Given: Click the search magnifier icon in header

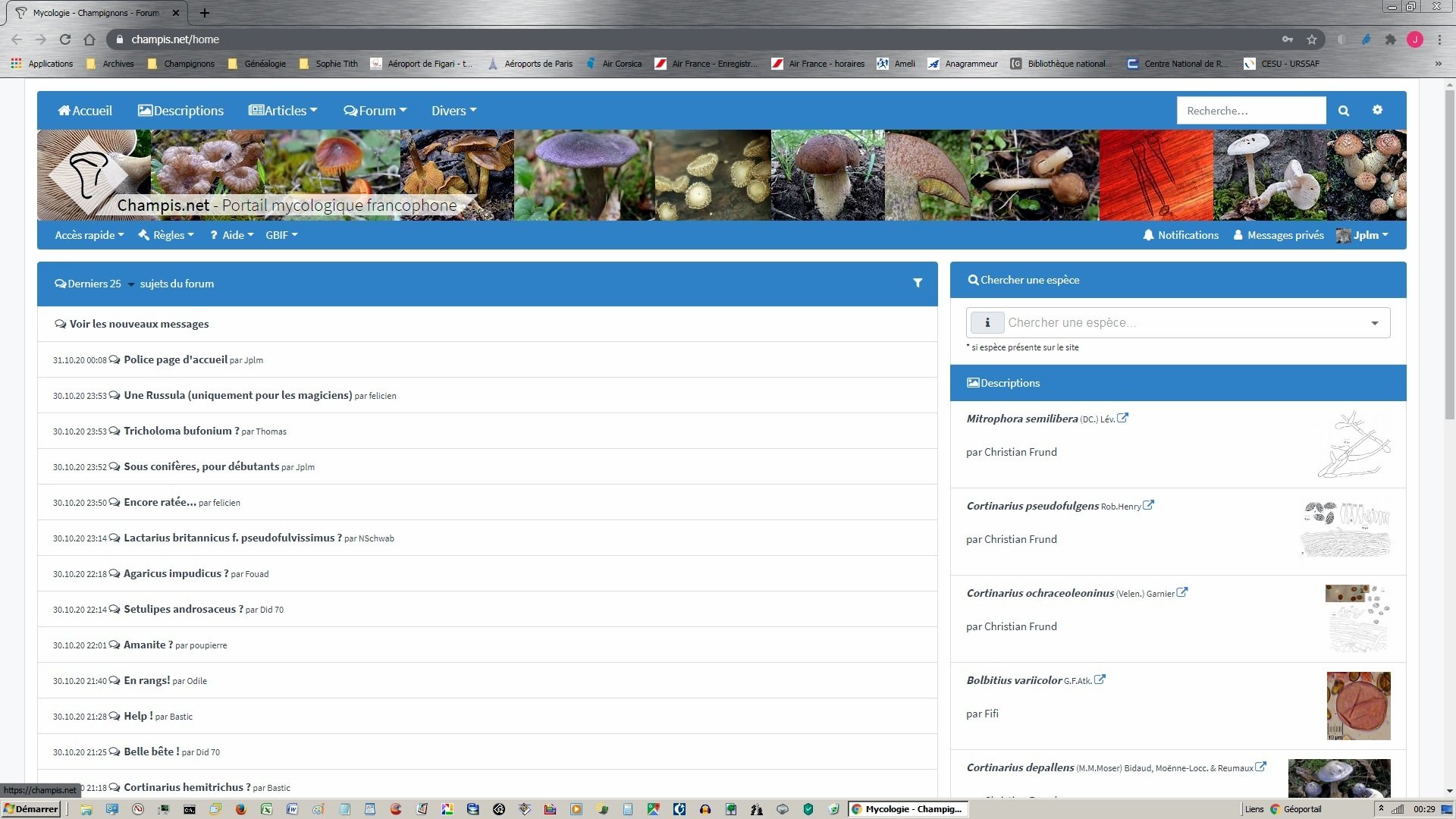Looking at the screenshot, I should point(1343,111).
